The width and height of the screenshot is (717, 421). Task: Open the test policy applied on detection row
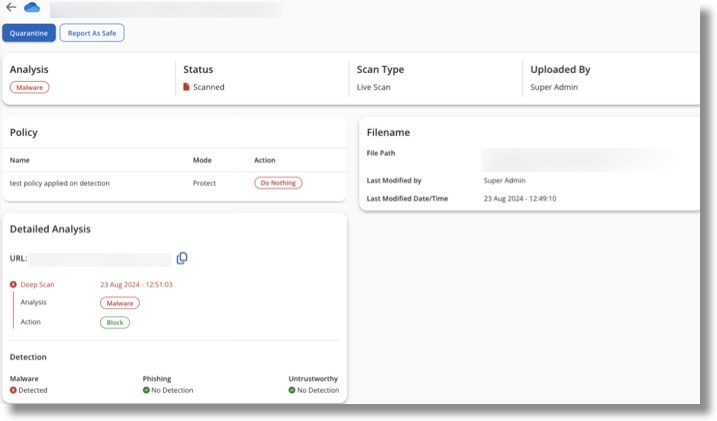(x=60, y=183)
